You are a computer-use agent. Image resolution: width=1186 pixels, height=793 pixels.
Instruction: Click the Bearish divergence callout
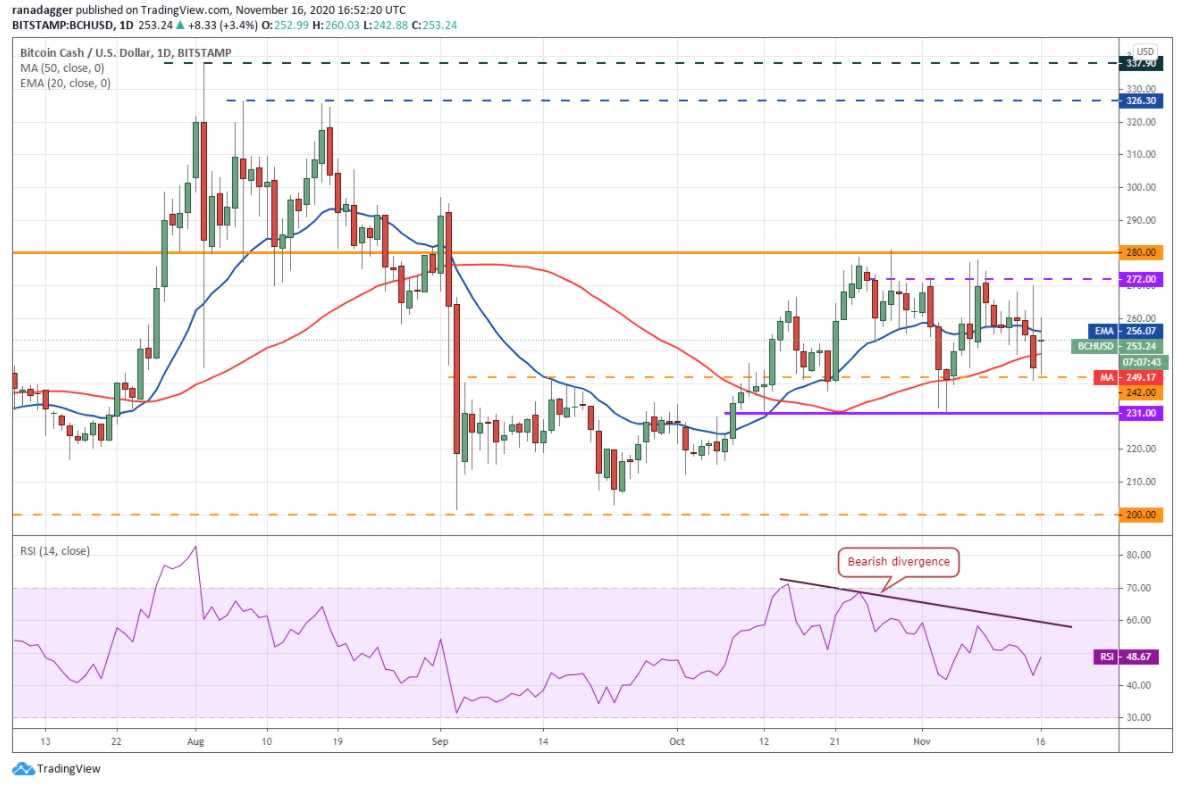[x=899, y=562]
